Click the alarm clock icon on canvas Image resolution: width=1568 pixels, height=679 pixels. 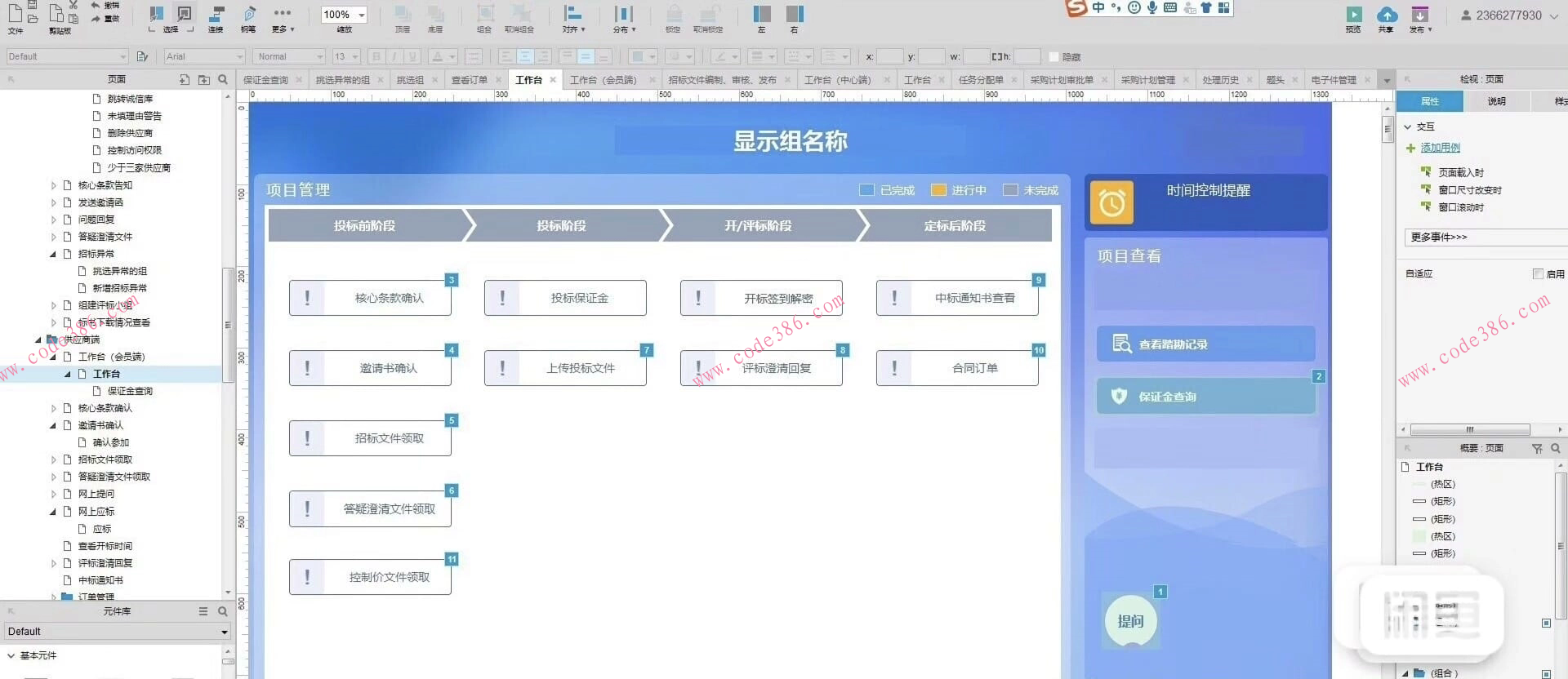pyautogui.click(x=1111, y=202)
